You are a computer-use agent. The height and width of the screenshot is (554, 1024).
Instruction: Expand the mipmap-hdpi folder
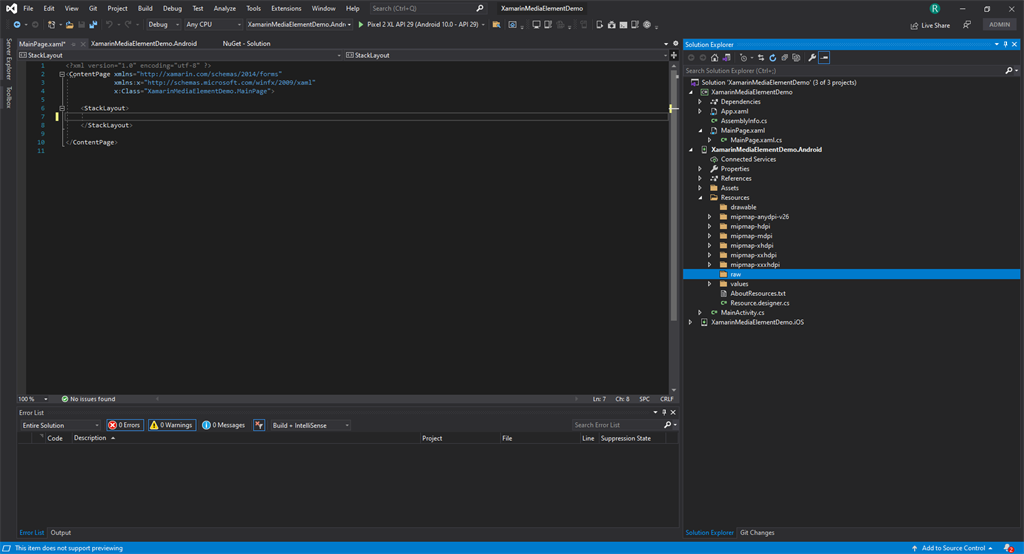710,226
